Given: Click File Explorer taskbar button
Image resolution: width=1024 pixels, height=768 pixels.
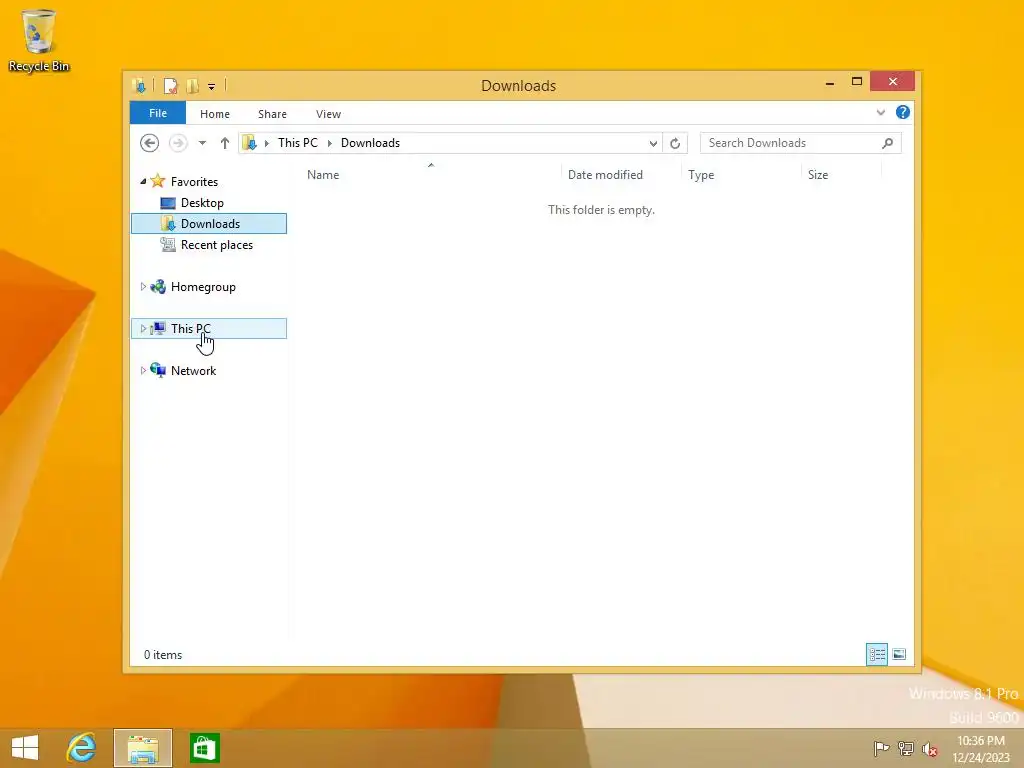Looking at the screenshot, I should (143, 748).
